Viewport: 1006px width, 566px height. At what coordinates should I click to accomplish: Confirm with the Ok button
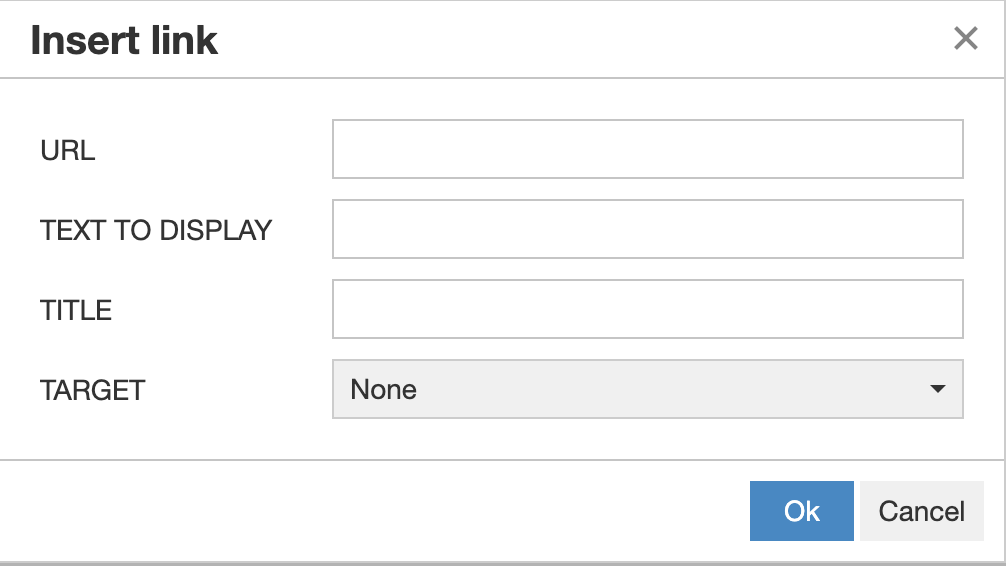[x=801, y=511]
